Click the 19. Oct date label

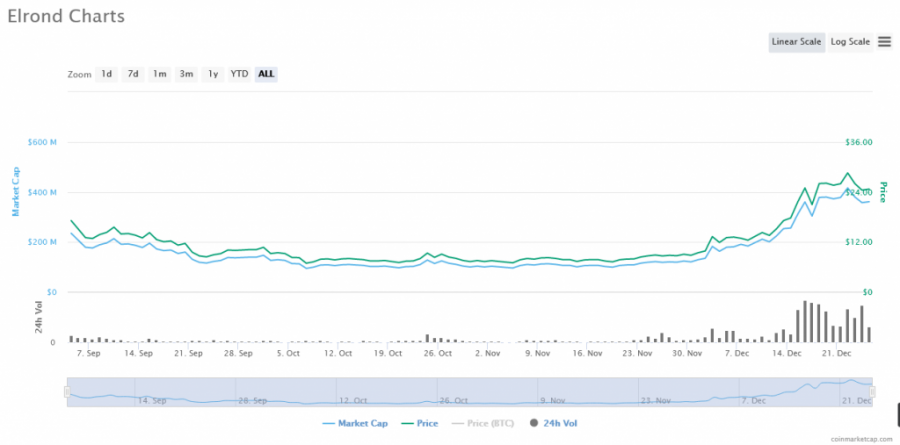(x=388, y=354)
